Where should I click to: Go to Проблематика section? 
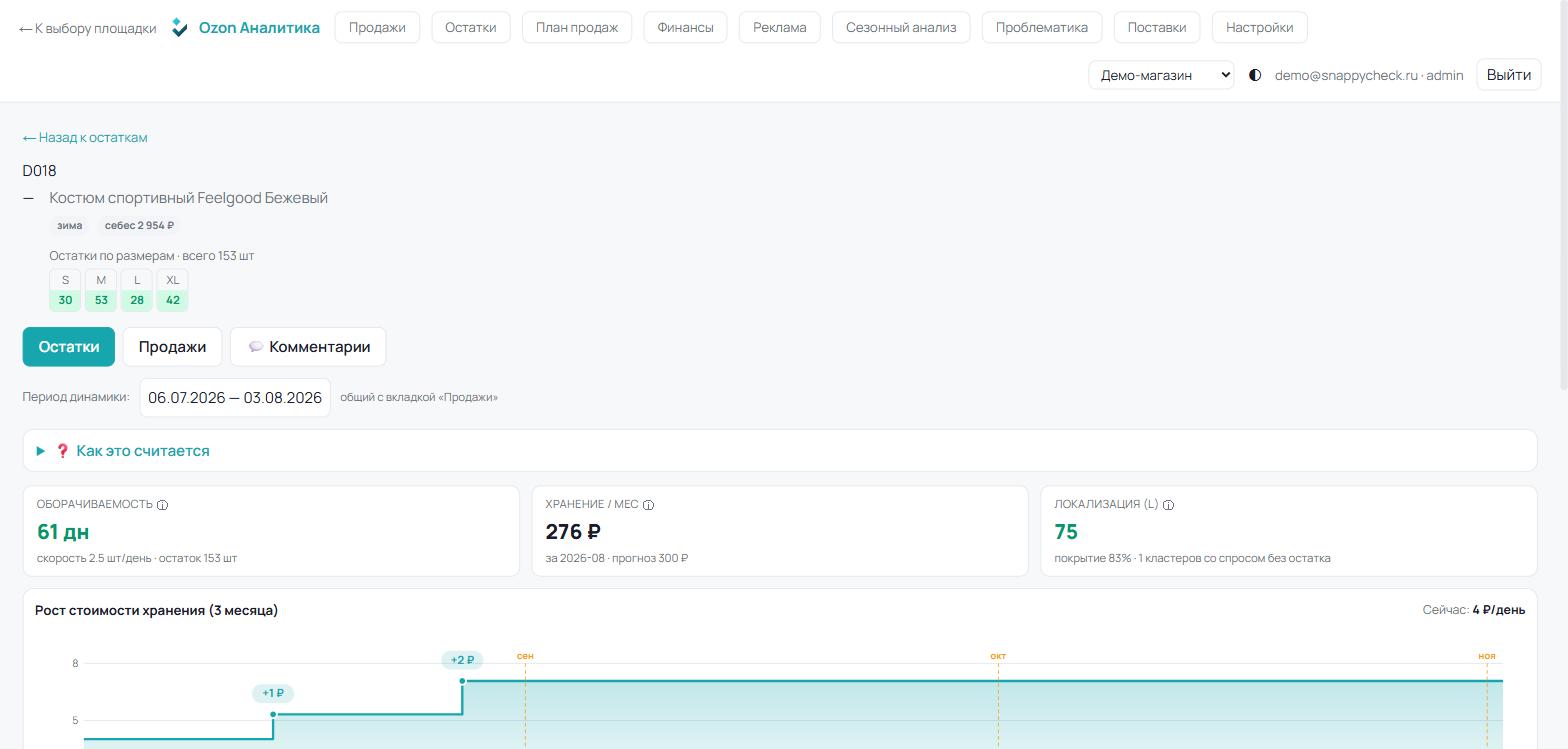click(1042, 27)
